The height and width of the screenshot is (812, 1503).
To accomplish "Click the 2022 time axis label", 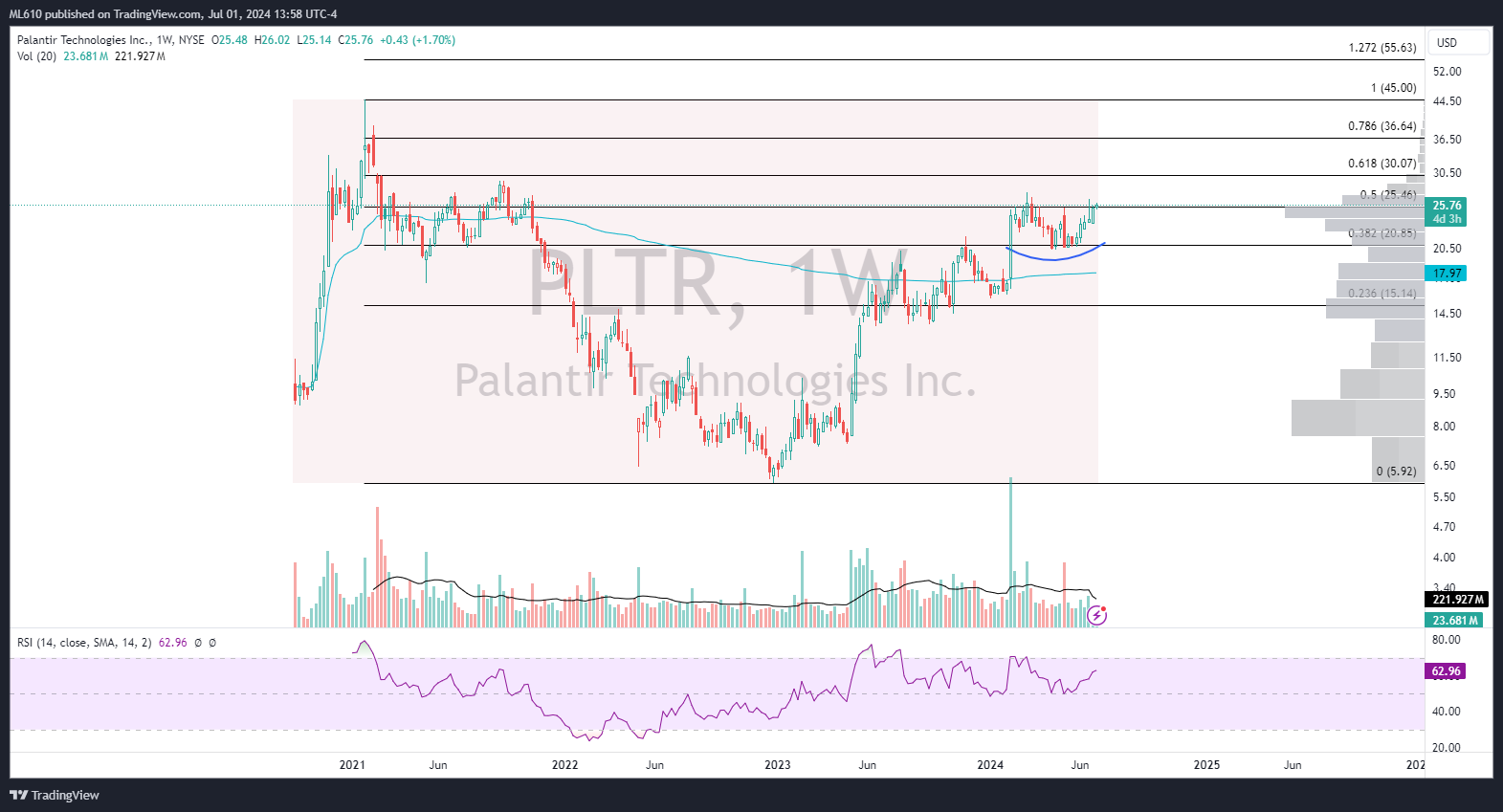I will 565,765.
